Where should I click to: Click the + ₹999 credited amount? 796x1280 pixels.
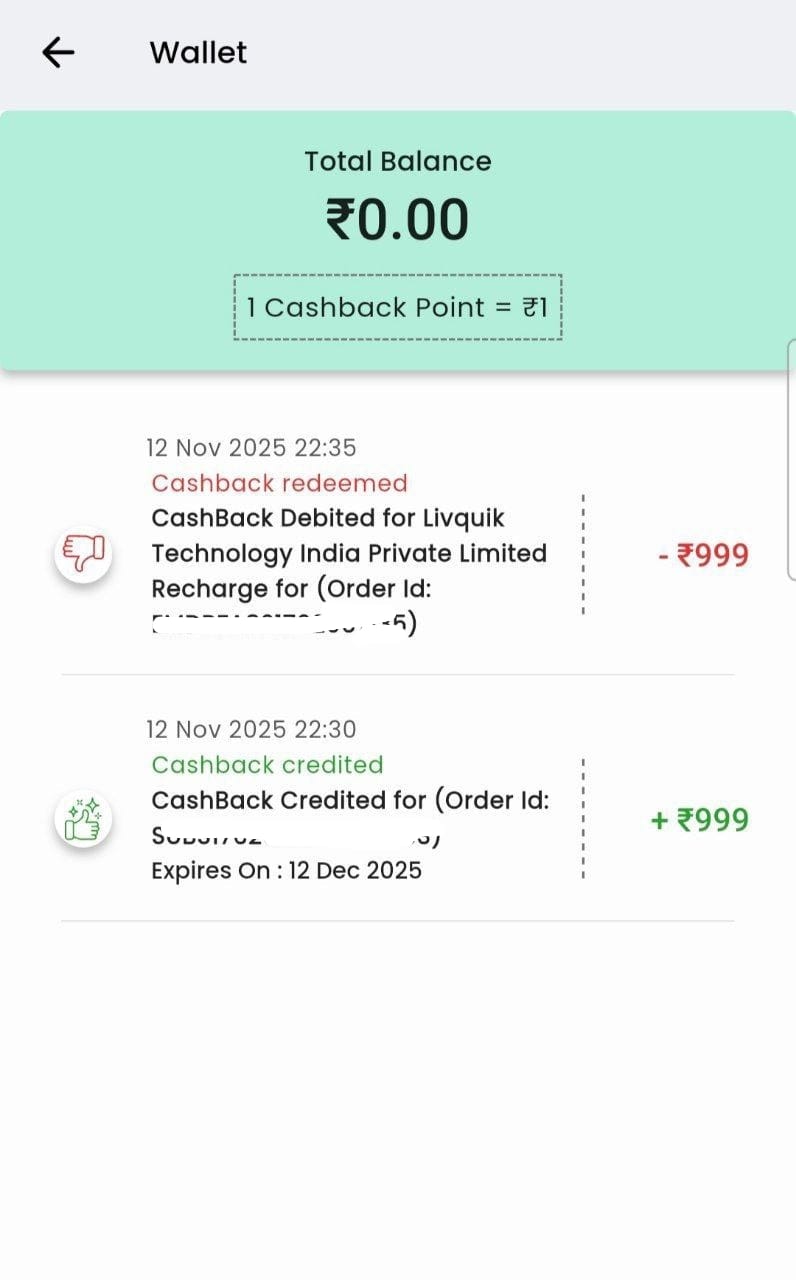click(699, 821)
